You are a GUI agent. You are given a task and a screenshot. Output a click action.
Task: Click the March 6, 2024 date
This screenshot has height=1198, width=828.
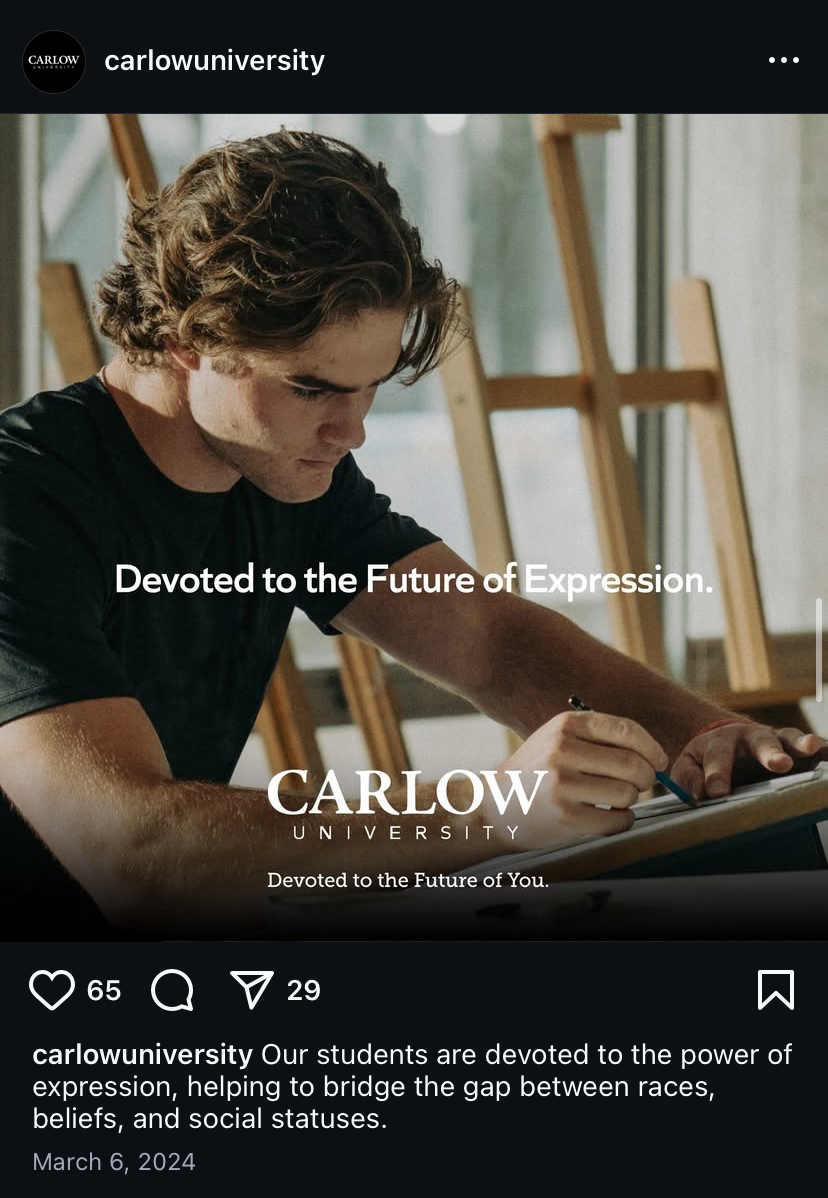[114, 1162]
